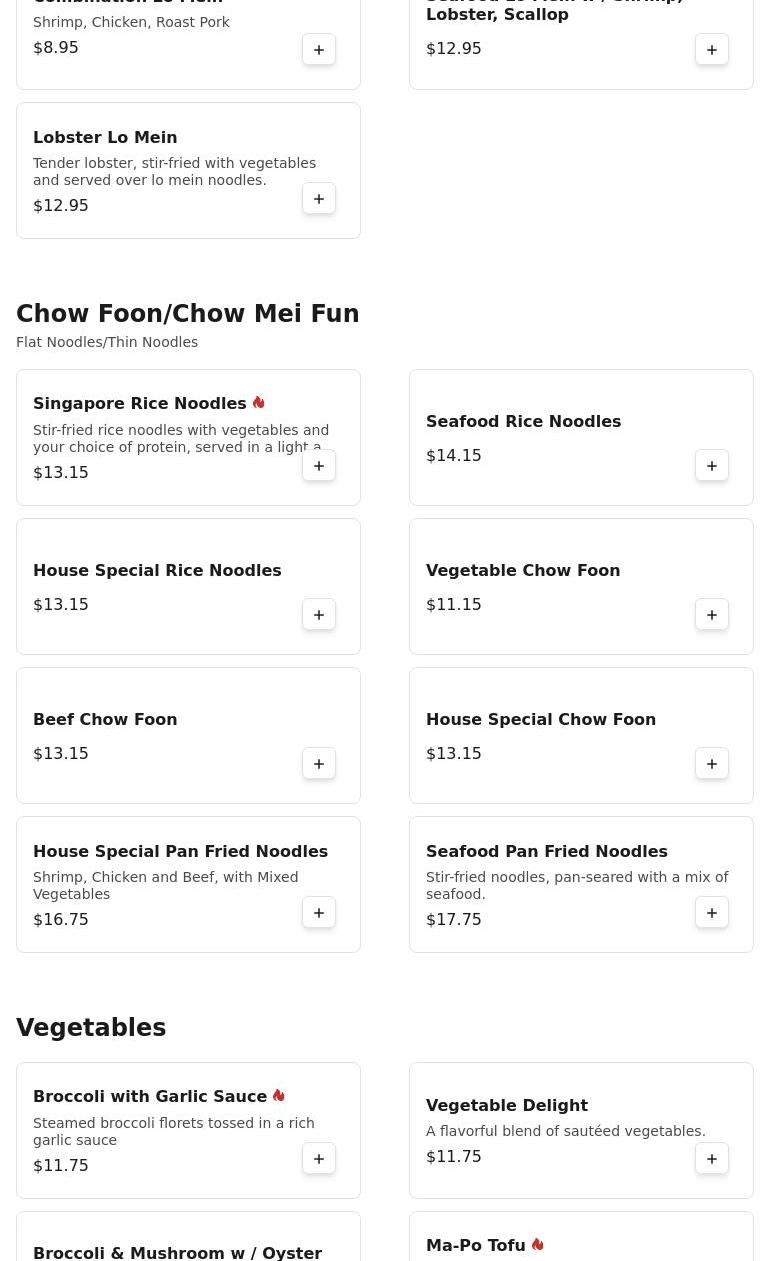This screenshot has width=770, height=1261.
Task: Add Broccoli with Garlic Sauce
Action: (x=319, y=1159)
